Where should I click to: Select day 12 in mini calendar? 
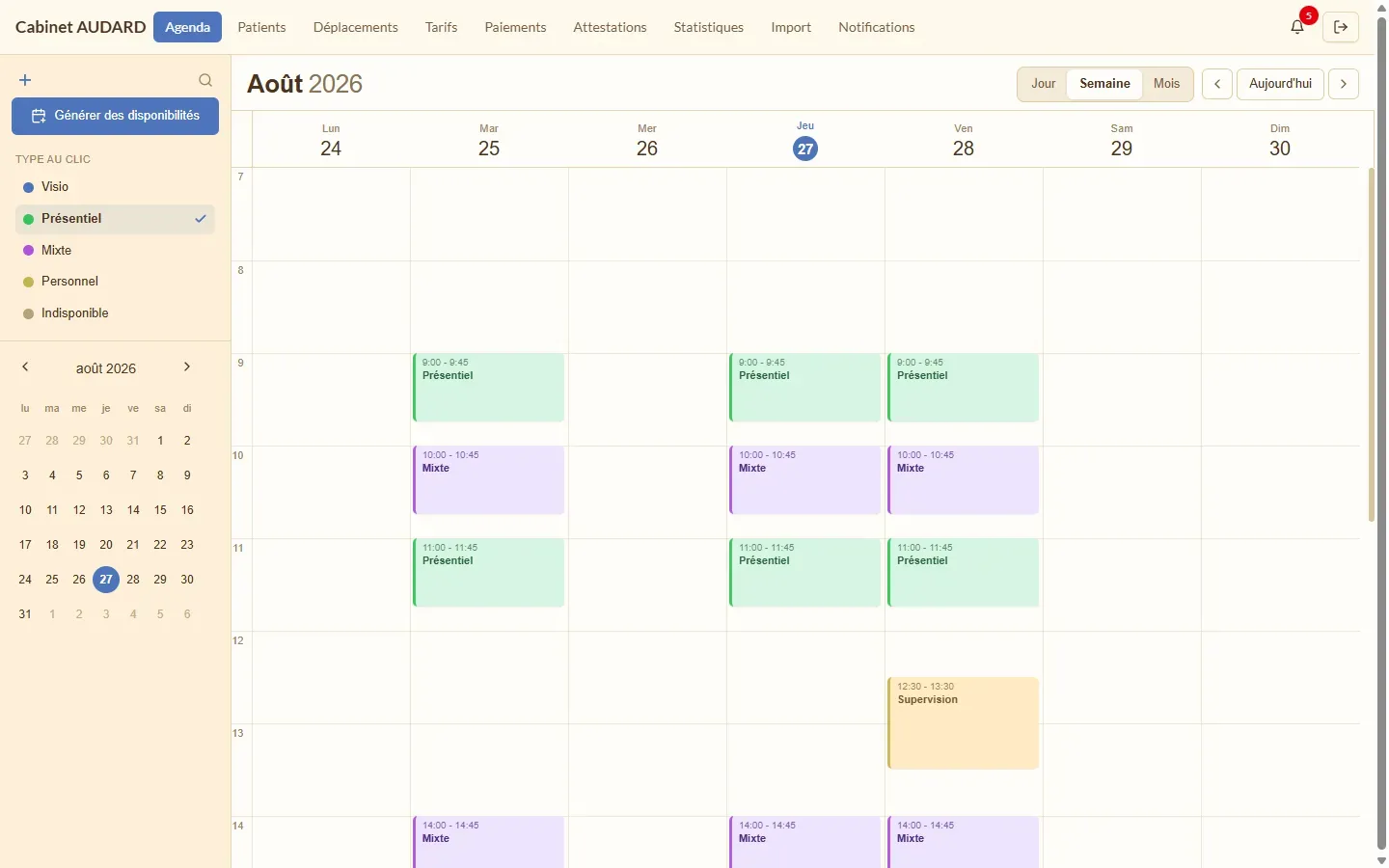[x=79, y=510]
